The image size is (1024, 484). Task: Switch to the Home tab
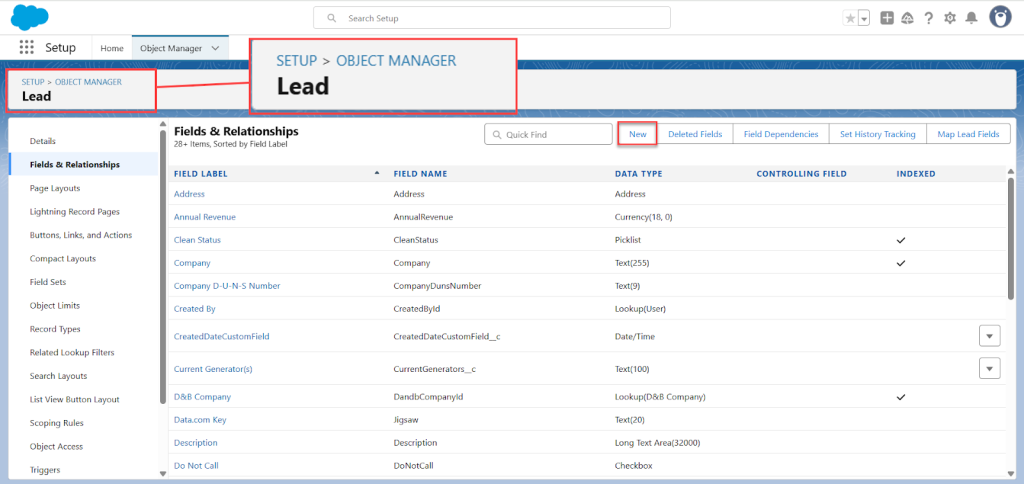(112, 48)
